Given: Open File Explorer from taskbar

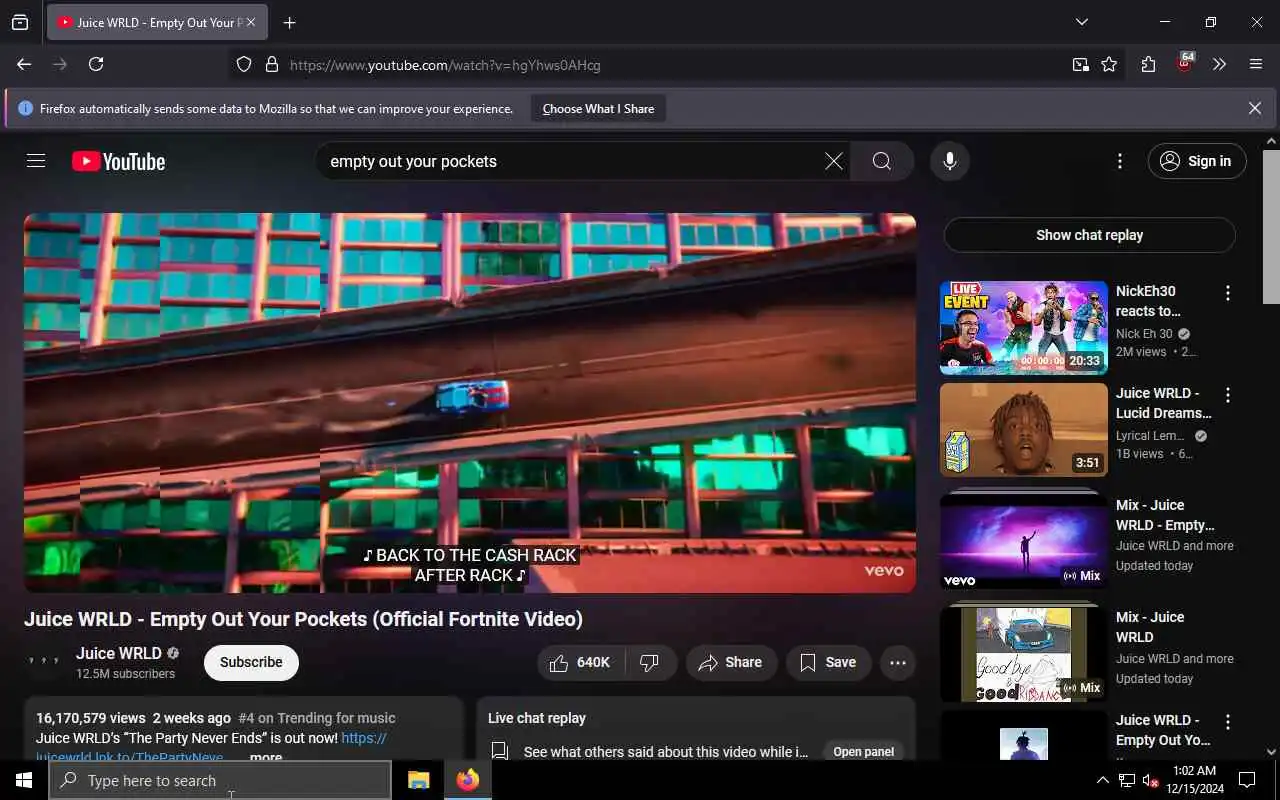Looking at the screenshot, I should (418, 780).
